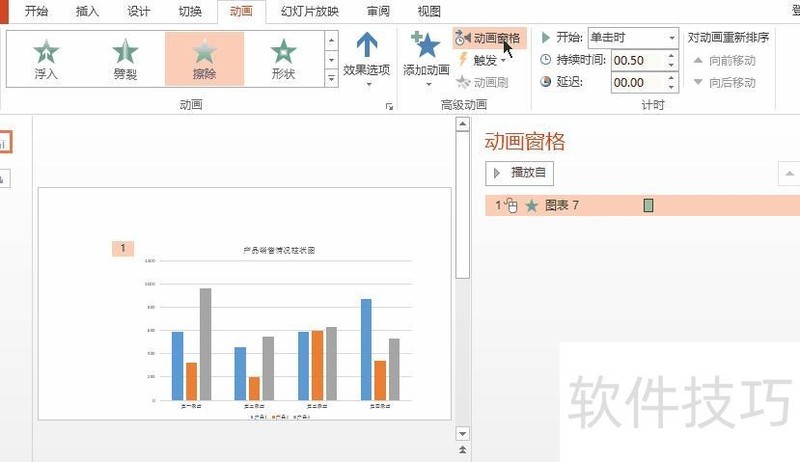Select the bar chart on the slide
Viewport: 800px width, 462px height.
(x=278, y=331)
